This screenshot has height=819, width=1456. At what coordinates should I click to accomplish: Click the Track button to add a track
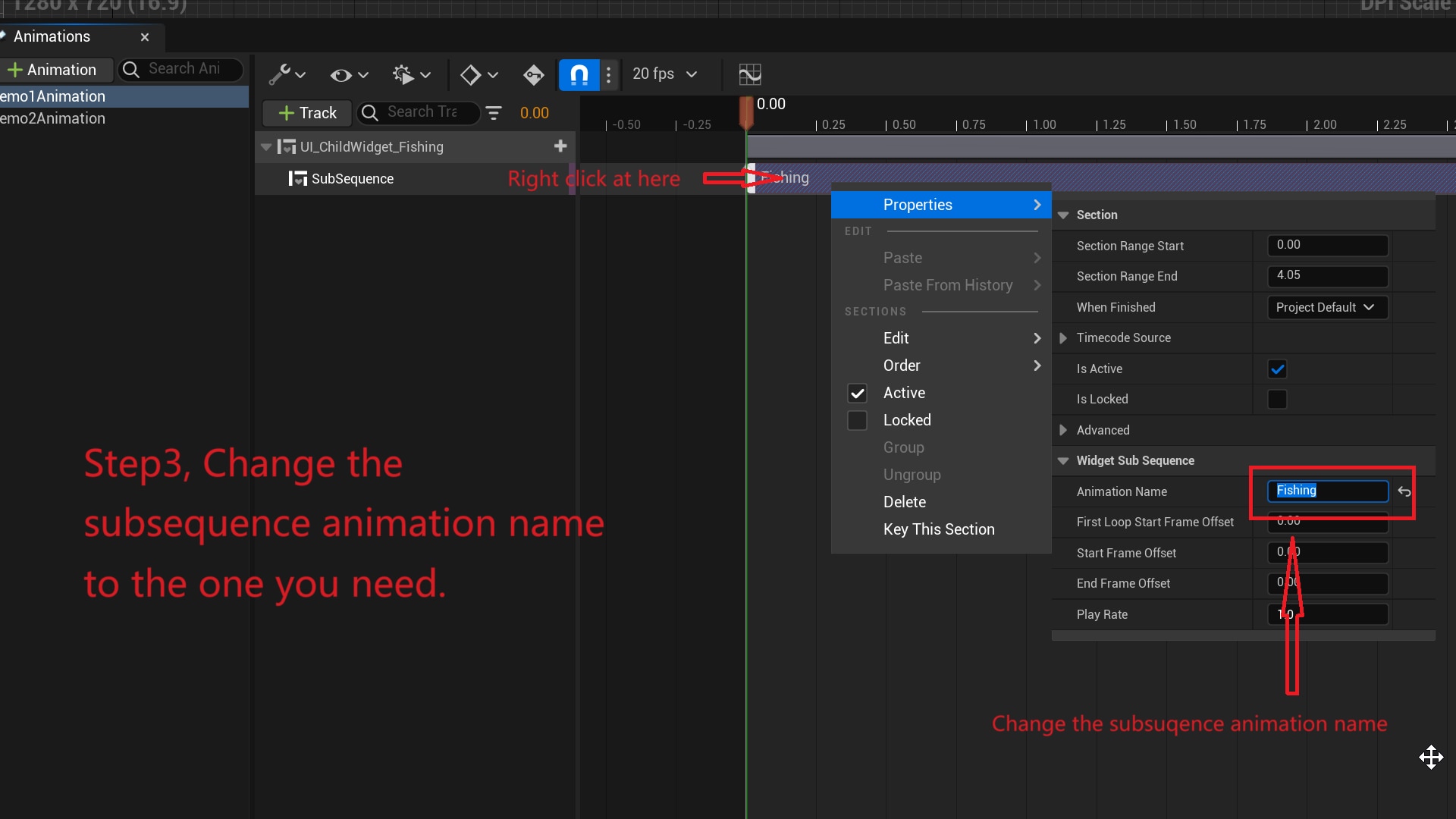pyautogui.click(x=306, y=113)
